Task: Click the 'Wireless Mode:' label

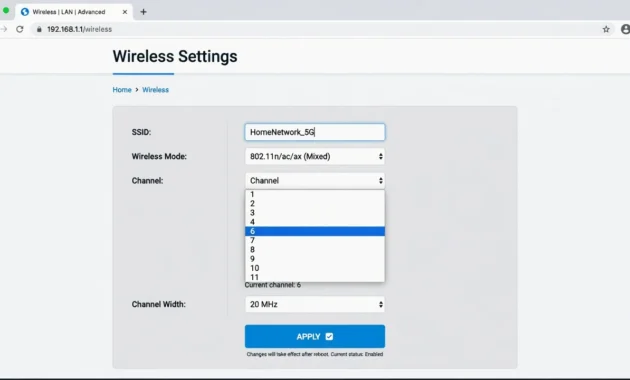Action: pos(159,156)
